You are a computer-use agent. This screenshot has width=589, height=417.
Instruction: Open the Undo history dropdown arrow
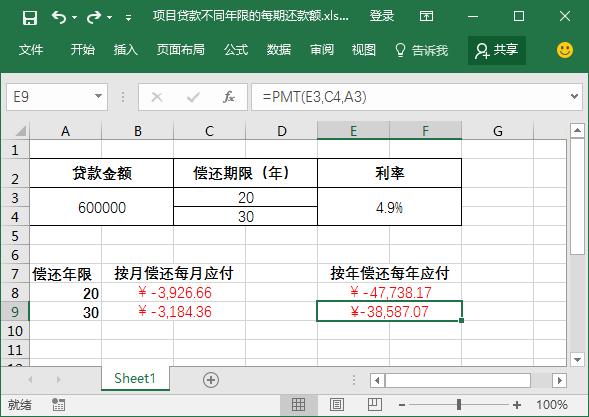coord(74,18)
